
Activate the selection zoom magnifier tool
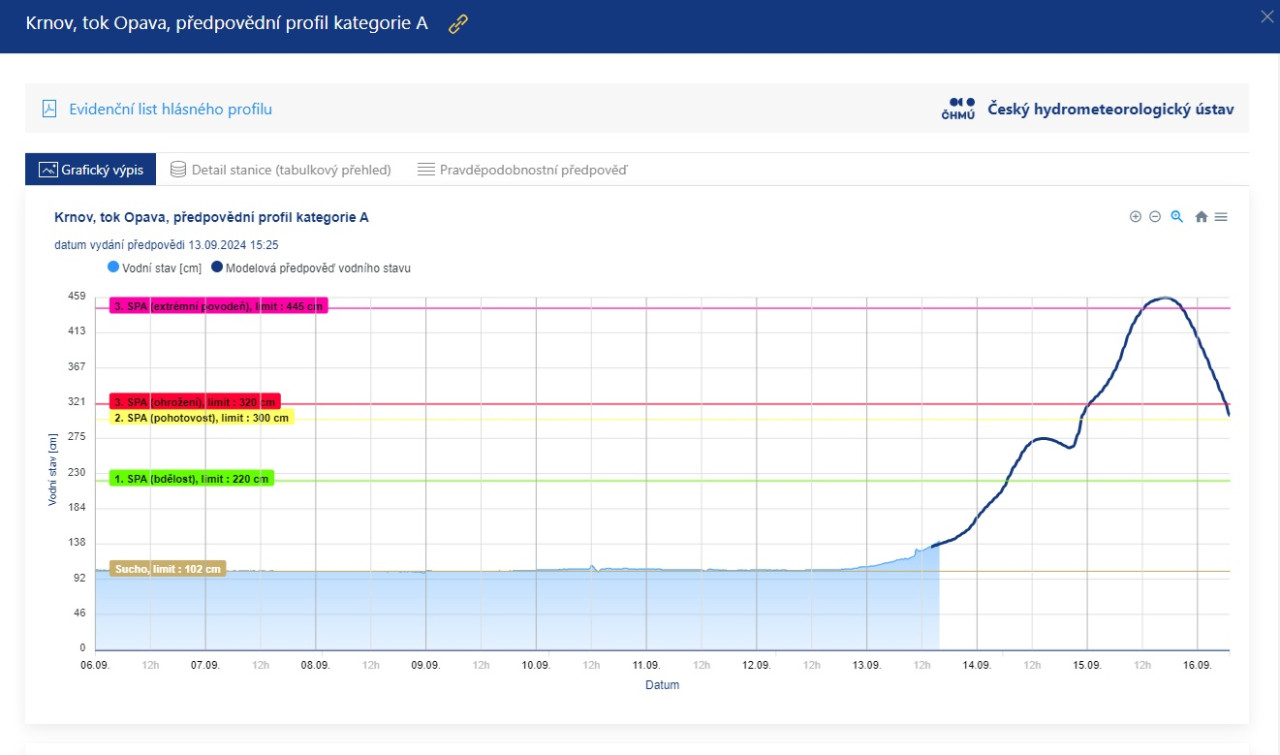1177,217
